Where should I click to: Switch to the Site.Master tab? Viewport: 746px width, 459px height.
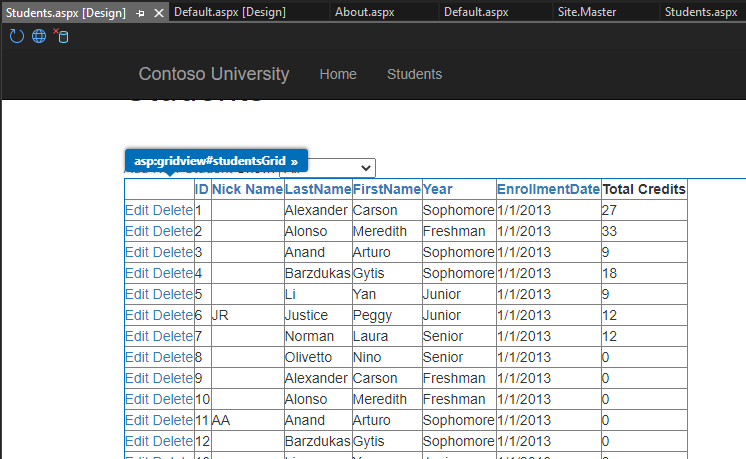[x=586, y=12]
